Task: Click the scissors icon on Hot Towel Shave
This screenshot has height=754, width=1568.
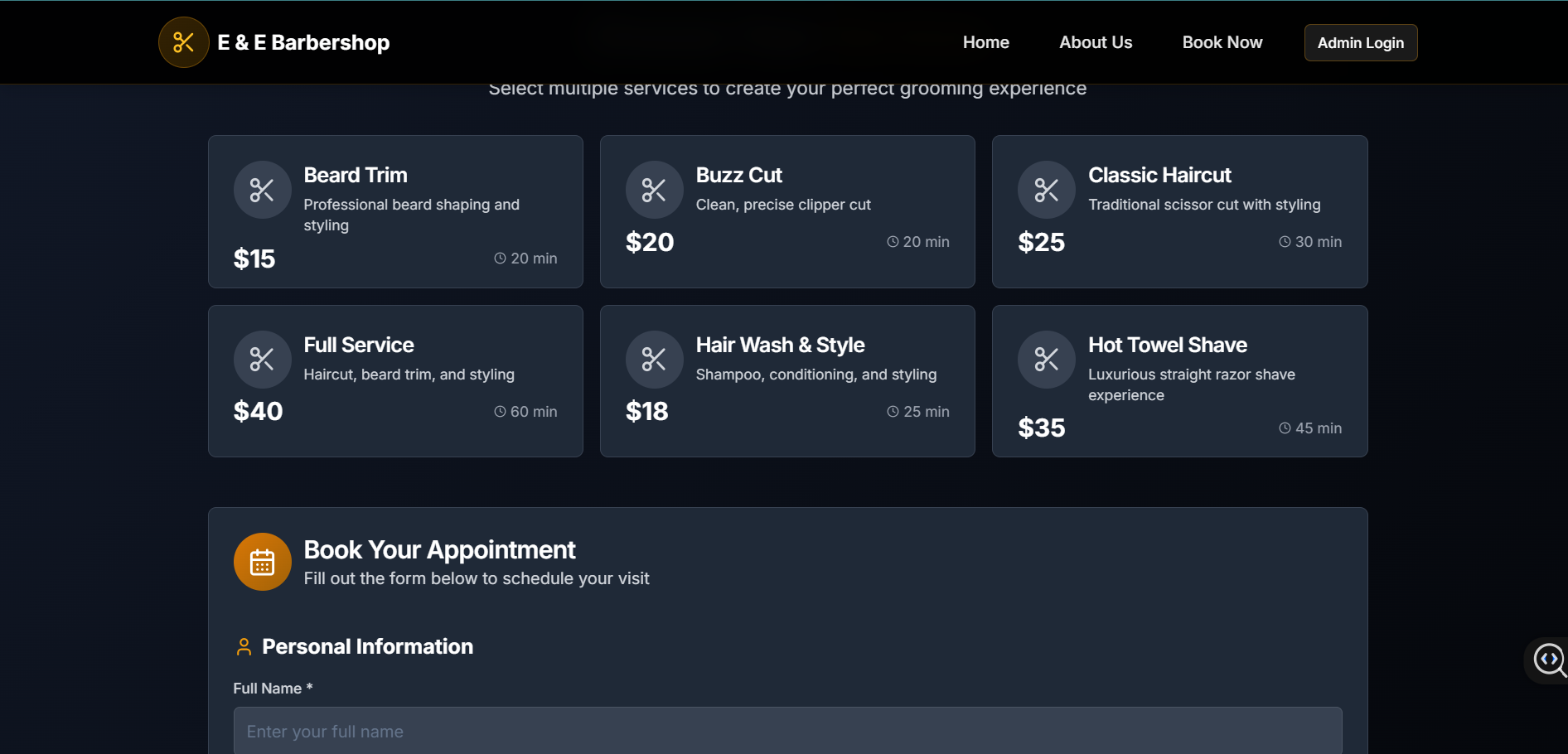Action: 1046,360
